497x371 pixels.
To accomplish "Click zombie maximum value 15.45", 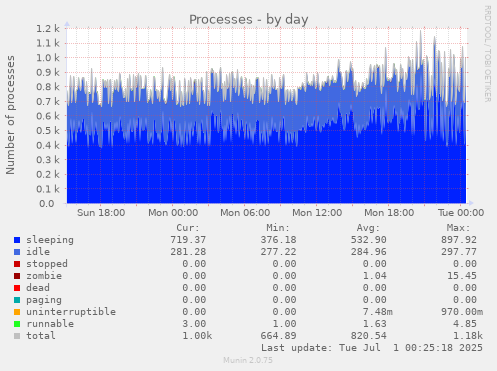I will point(462,276).
